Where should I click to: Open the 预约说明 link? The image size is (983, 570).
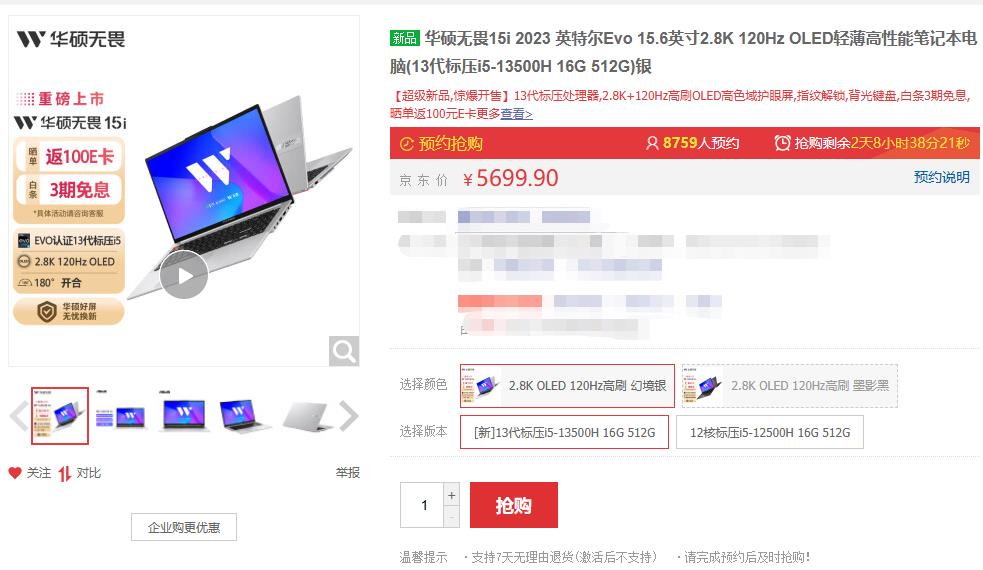[942, 177]
